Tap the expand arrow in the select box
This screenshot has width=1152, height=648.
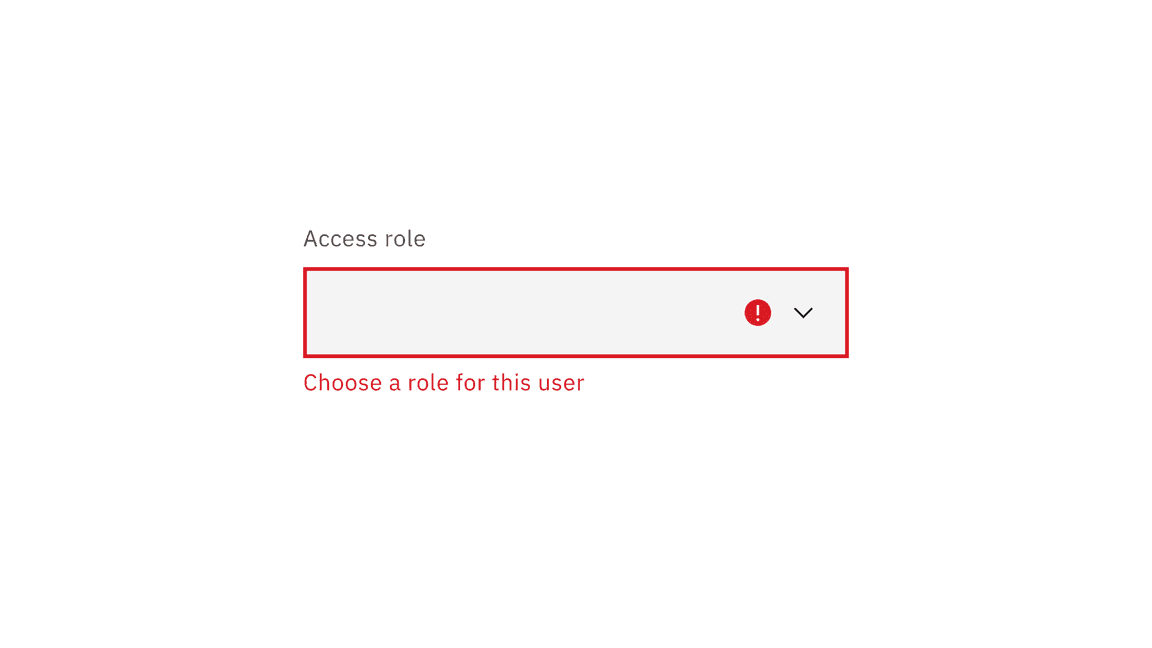tap(803, 312)
